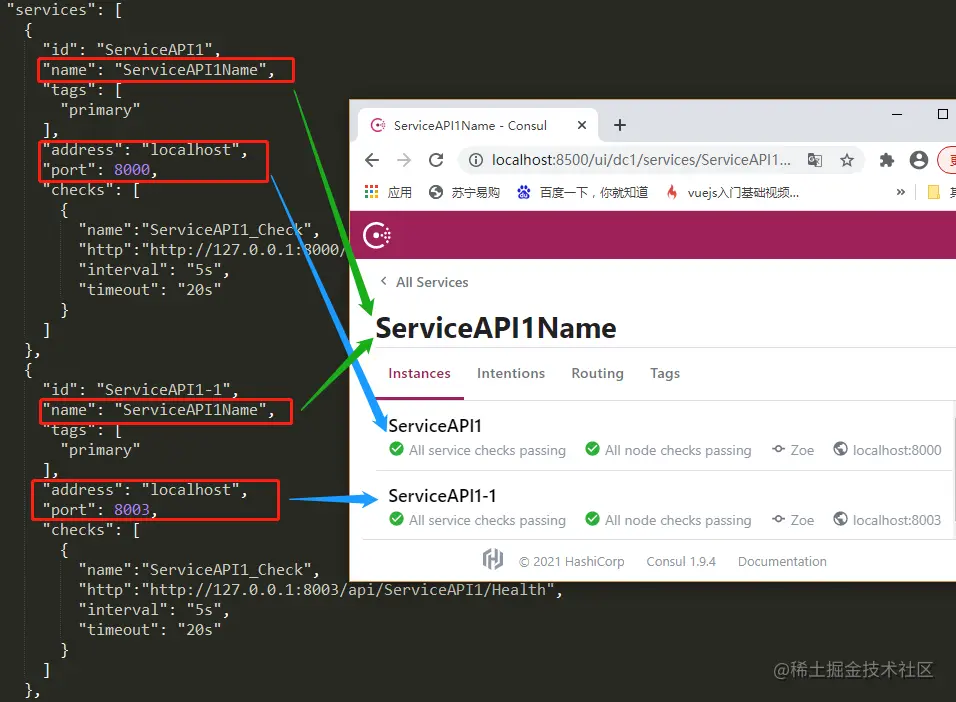Click node checks passing icon for ServiceAPI1-1
The image size is (956, 702).
(x=592, y=519)
